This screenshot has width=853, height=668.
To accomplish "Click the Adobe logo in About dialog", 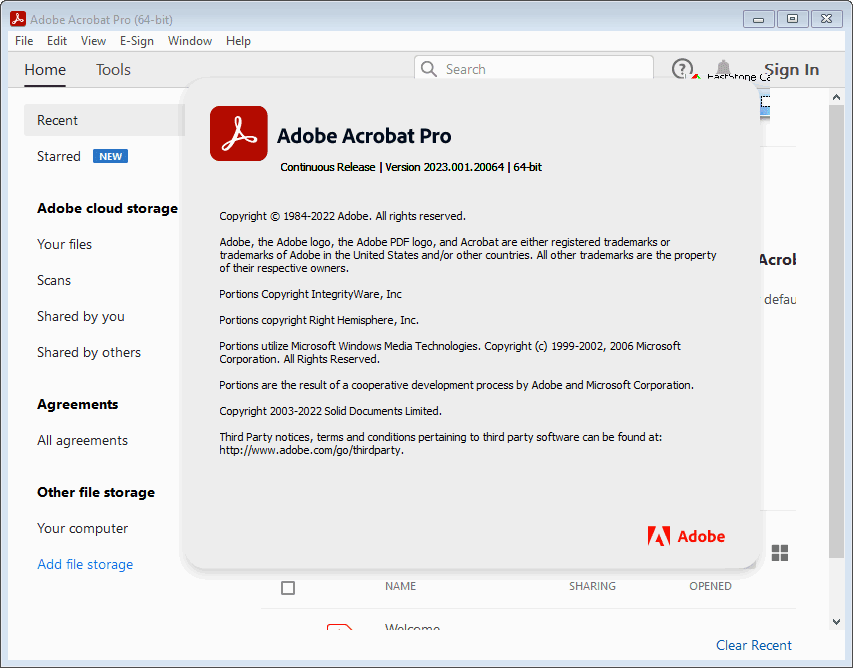I will click(x=686, y=536).
